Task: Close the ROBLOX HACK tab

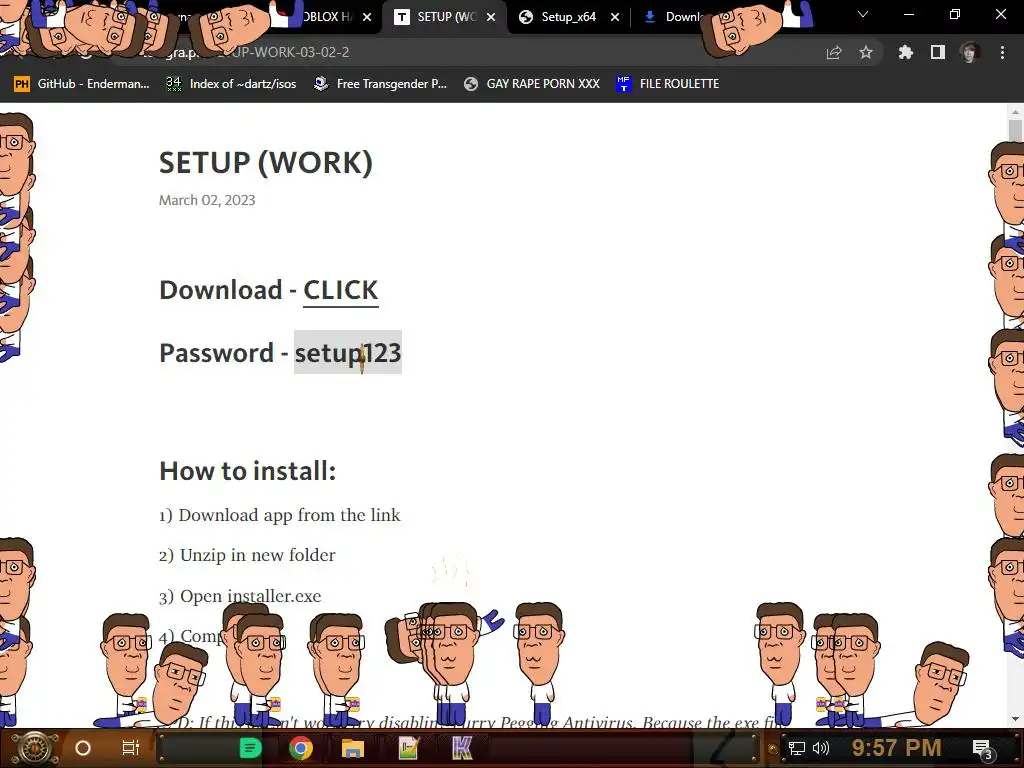Action: click(367, 18)
